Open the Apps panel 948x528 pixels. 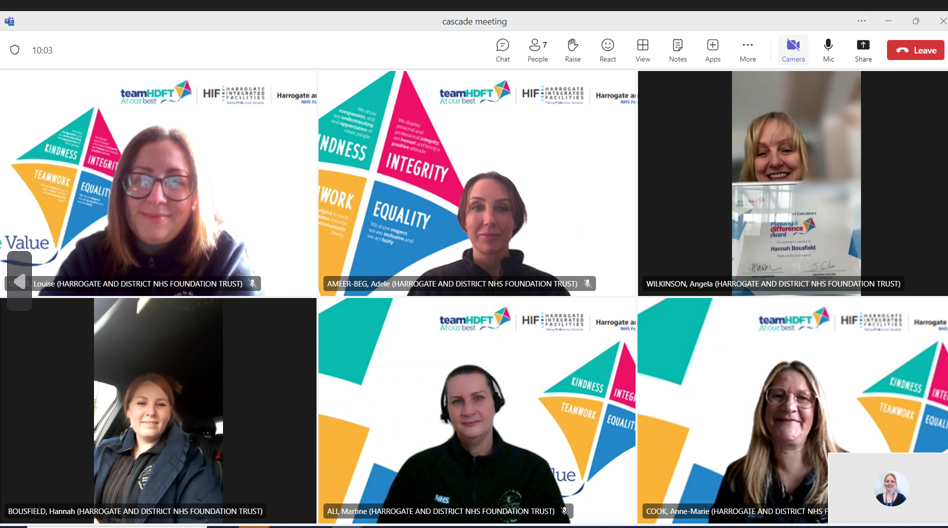pyautogui.click(x=712, y=50)
